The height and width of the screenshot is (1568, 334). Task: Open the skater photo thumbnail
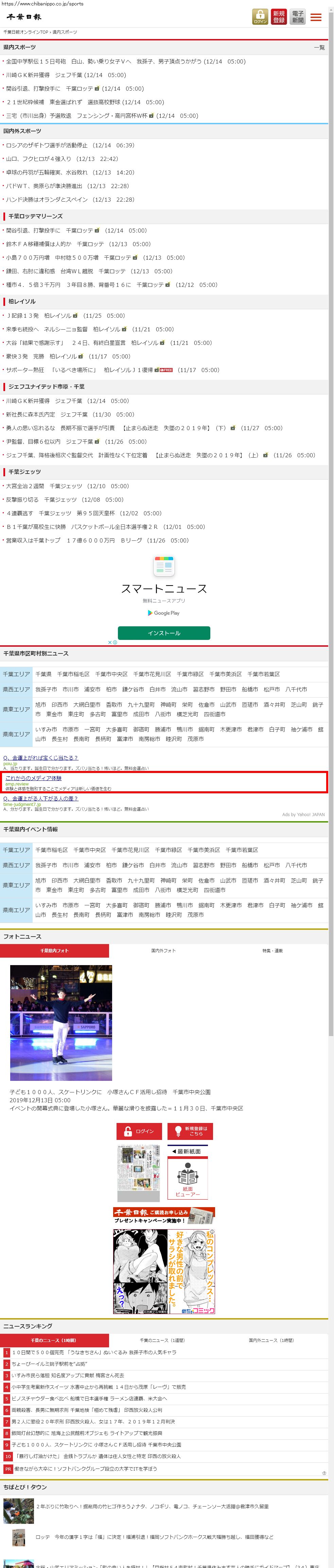pyautogui.click(x=61, y=1022)
